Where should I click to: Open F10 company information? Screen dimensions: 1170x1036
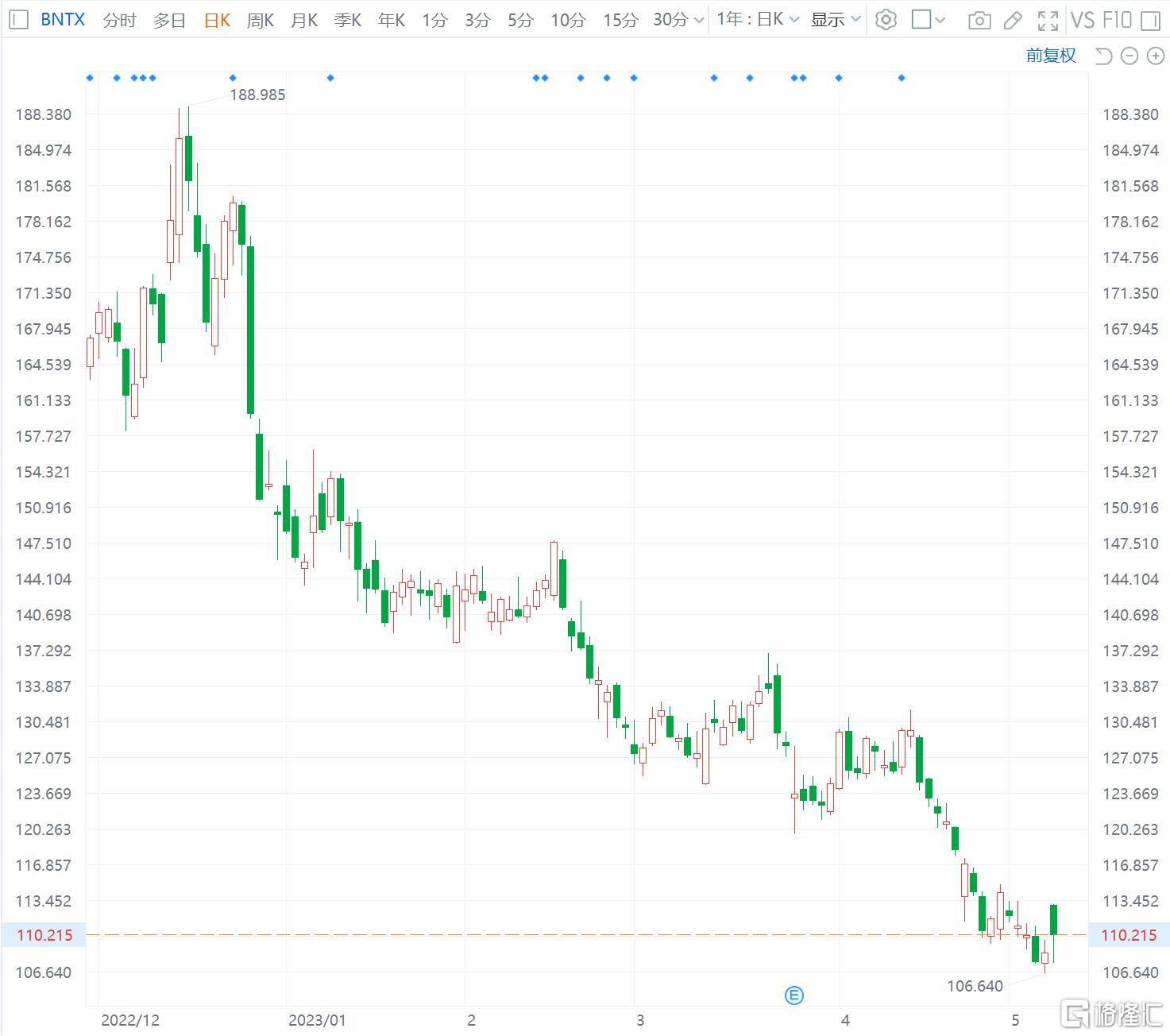pyautogui.click(x=1117, y=20)
